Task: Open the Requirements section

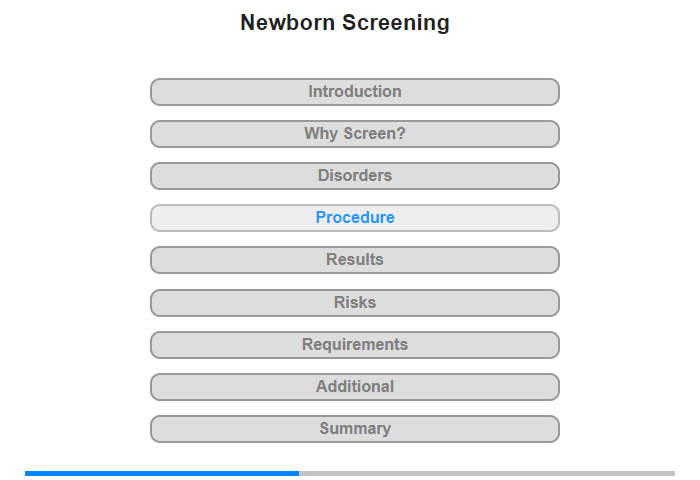Action: [355, 345]
